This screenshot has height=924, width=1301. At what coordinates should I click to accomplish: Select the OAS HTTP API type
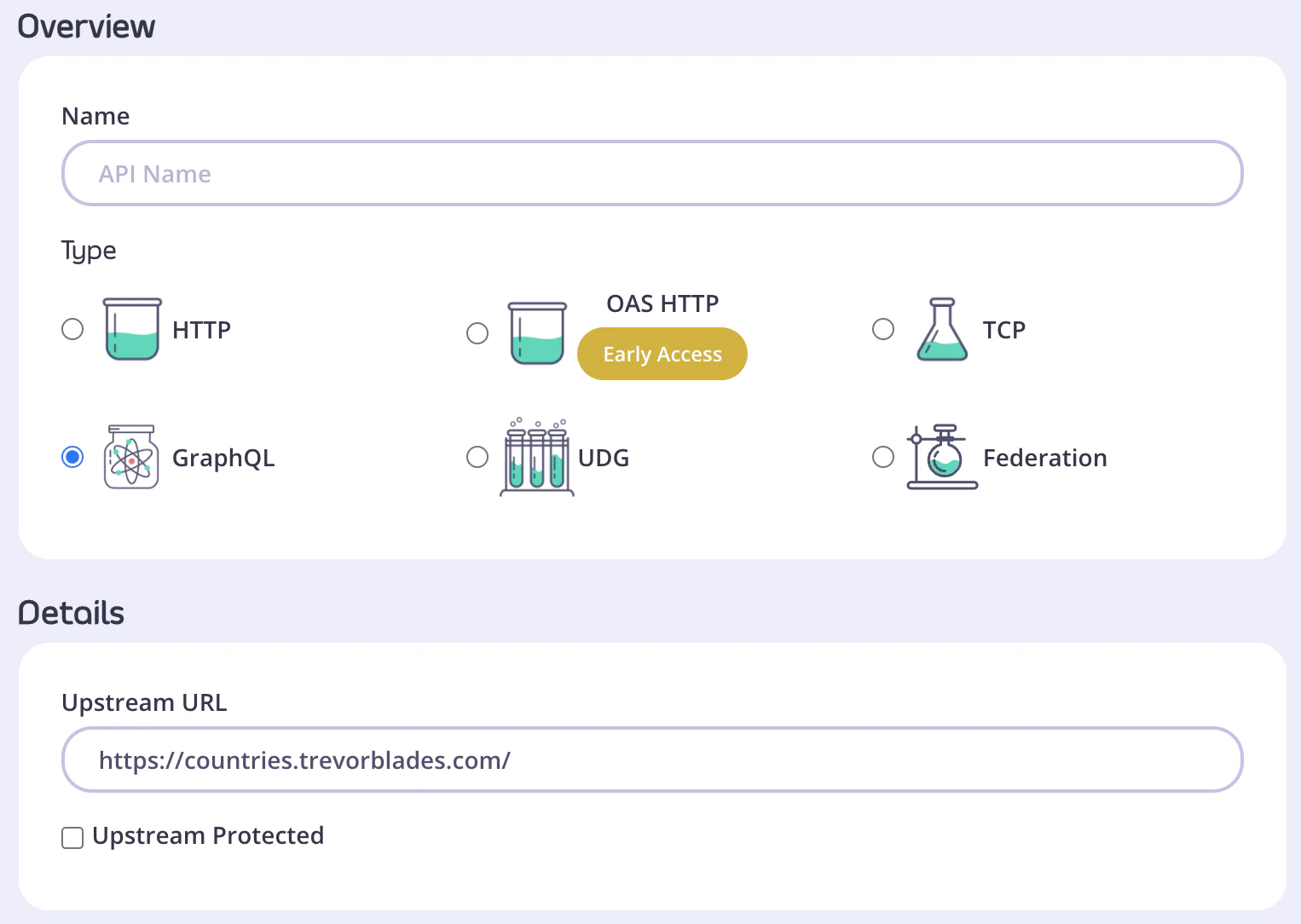[477, 333]
